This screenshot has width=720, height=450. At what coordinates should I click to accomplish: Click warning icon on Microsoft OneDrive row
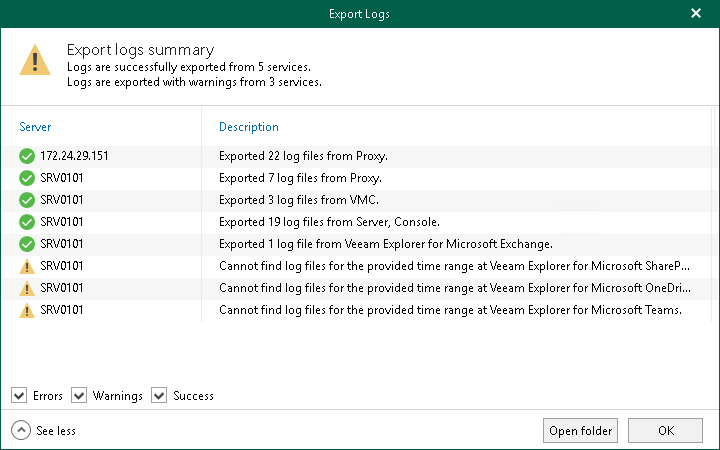point(27,288)
